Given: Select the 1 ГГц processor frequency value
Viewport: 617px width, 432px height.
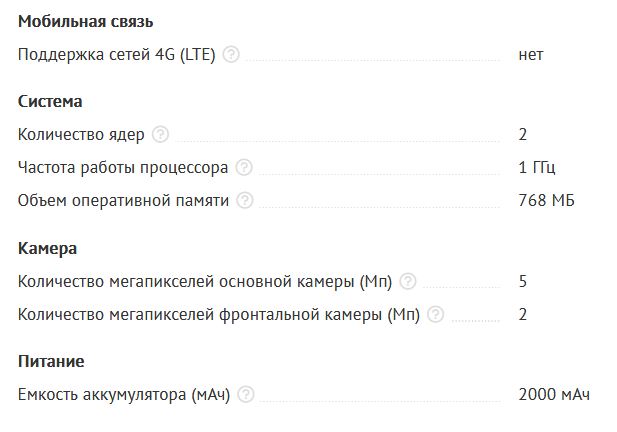Looking at the screenshot, I should tap(537, 168).
